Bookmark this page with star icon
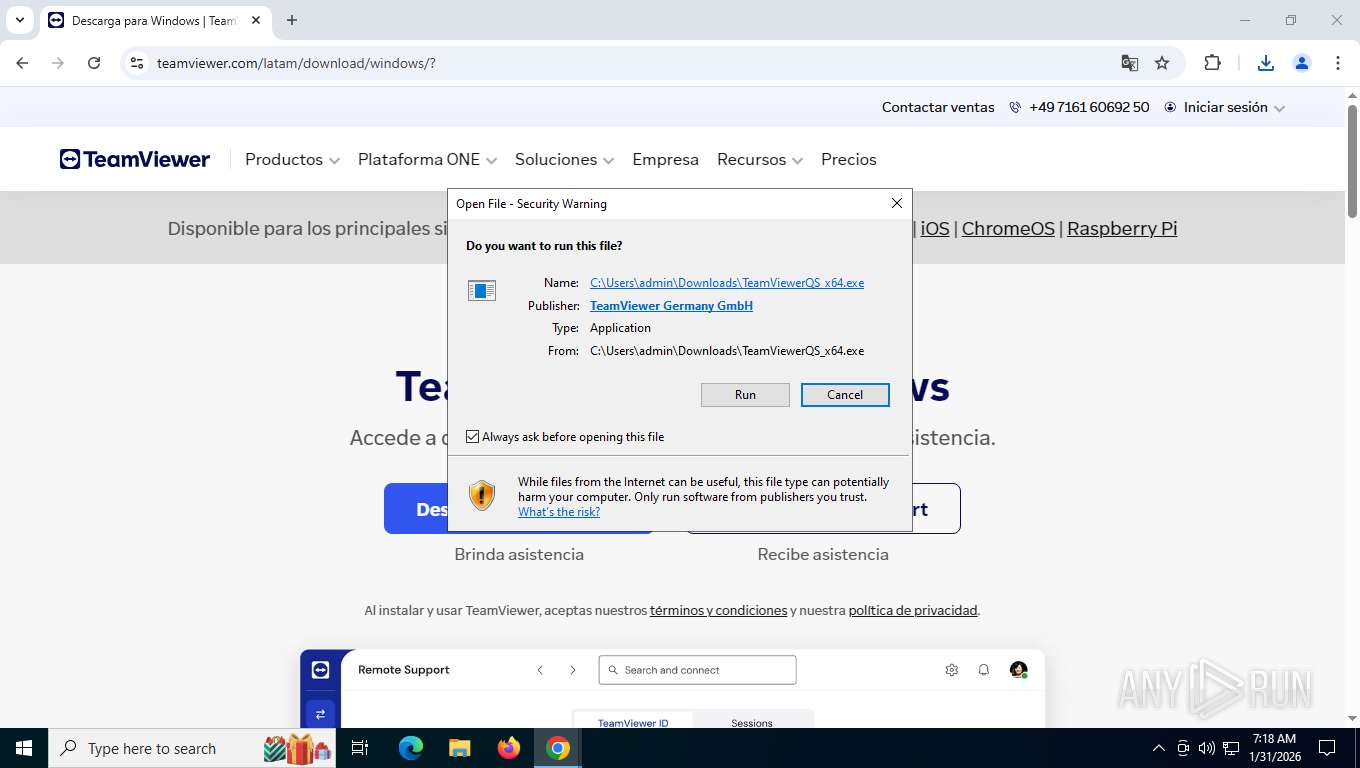 pos(1162,63)
